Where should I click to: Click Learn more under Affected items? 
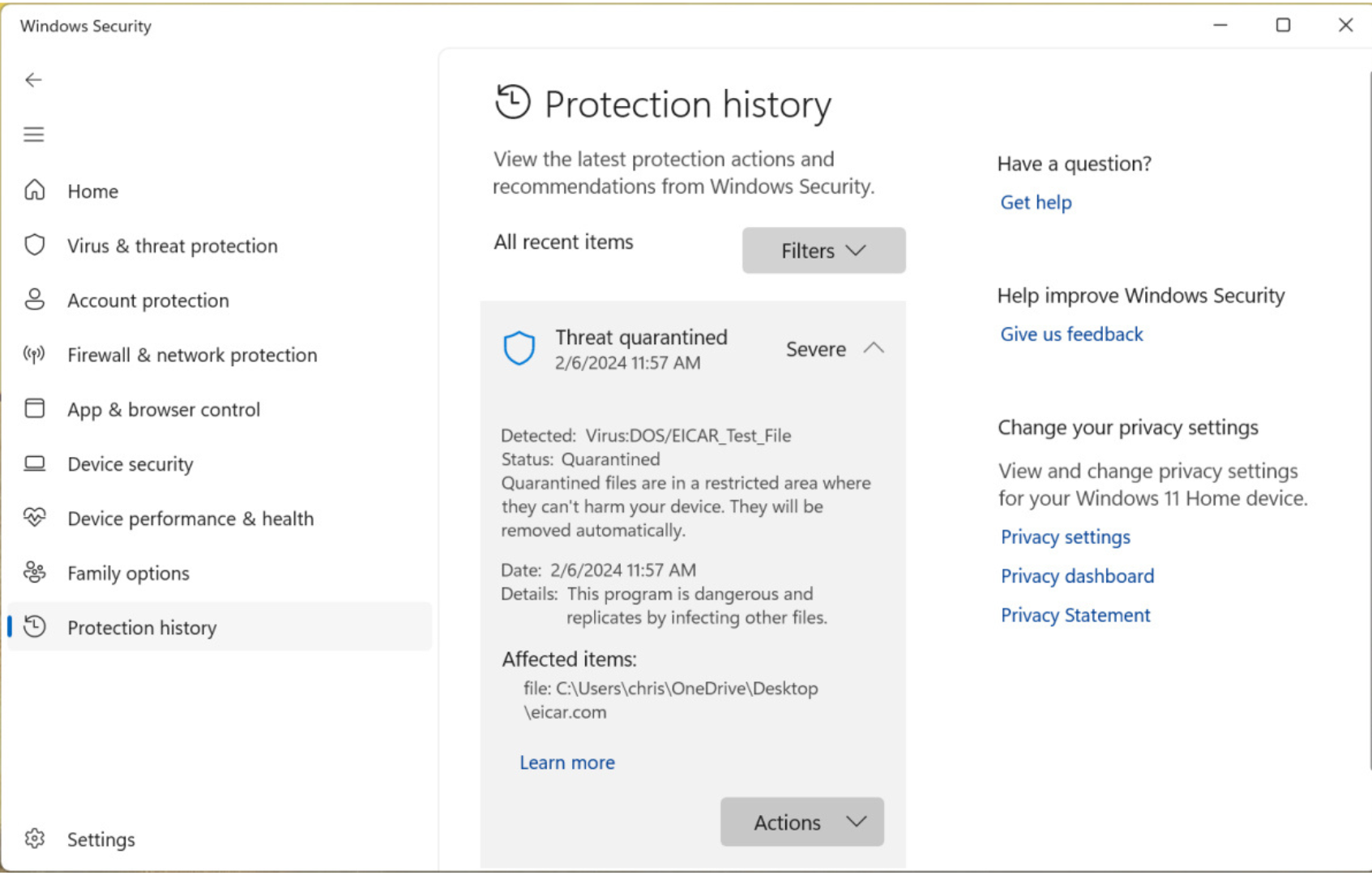(x=566, y=762)
